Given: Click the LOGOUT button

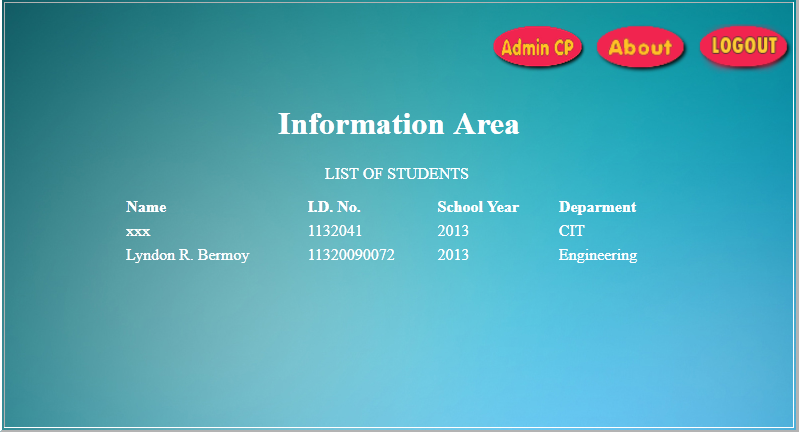Looking at the screenshot, I should coord(743,46).
